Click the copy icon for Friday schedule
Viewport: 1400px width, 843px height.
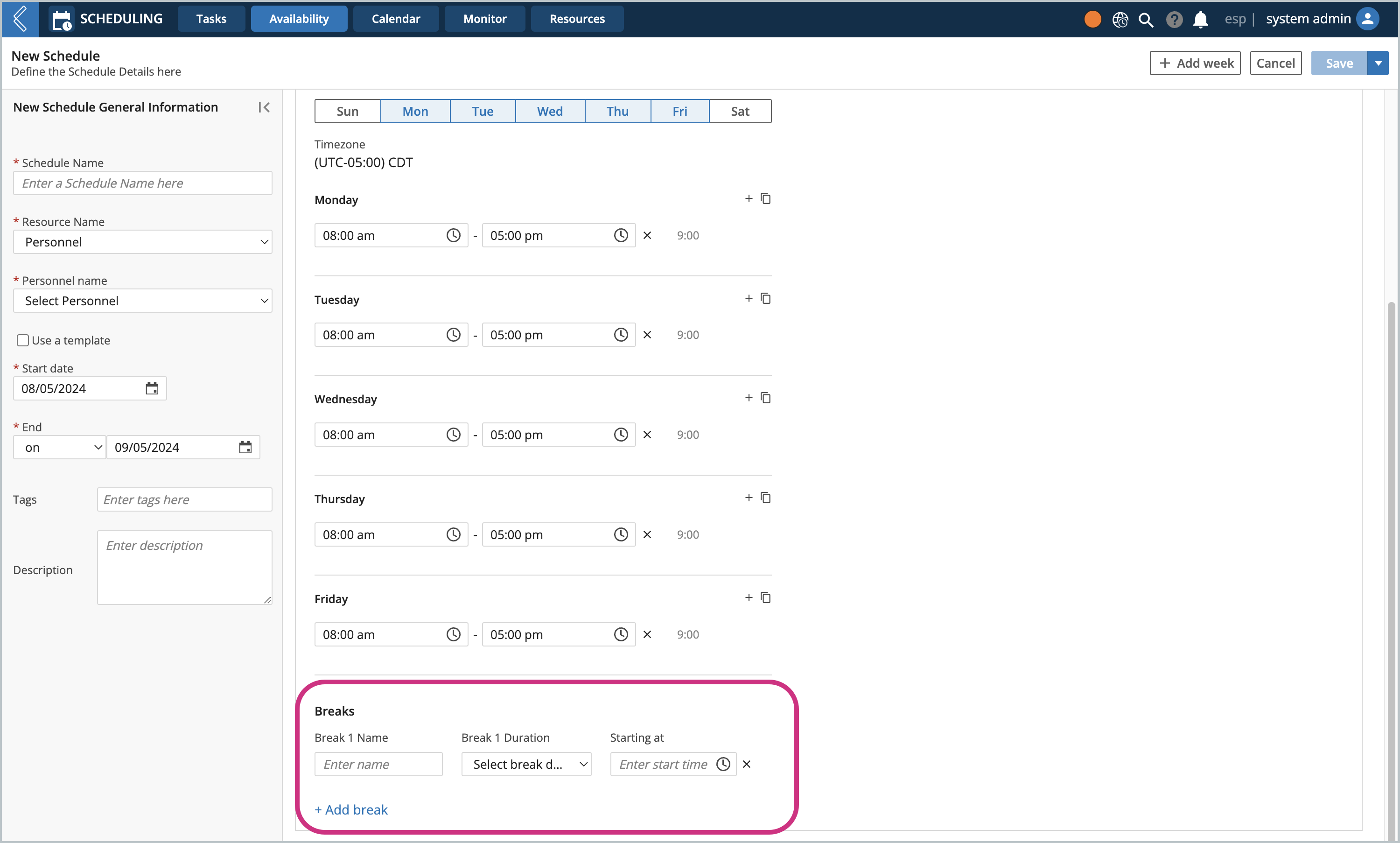(x=766, y=598)
